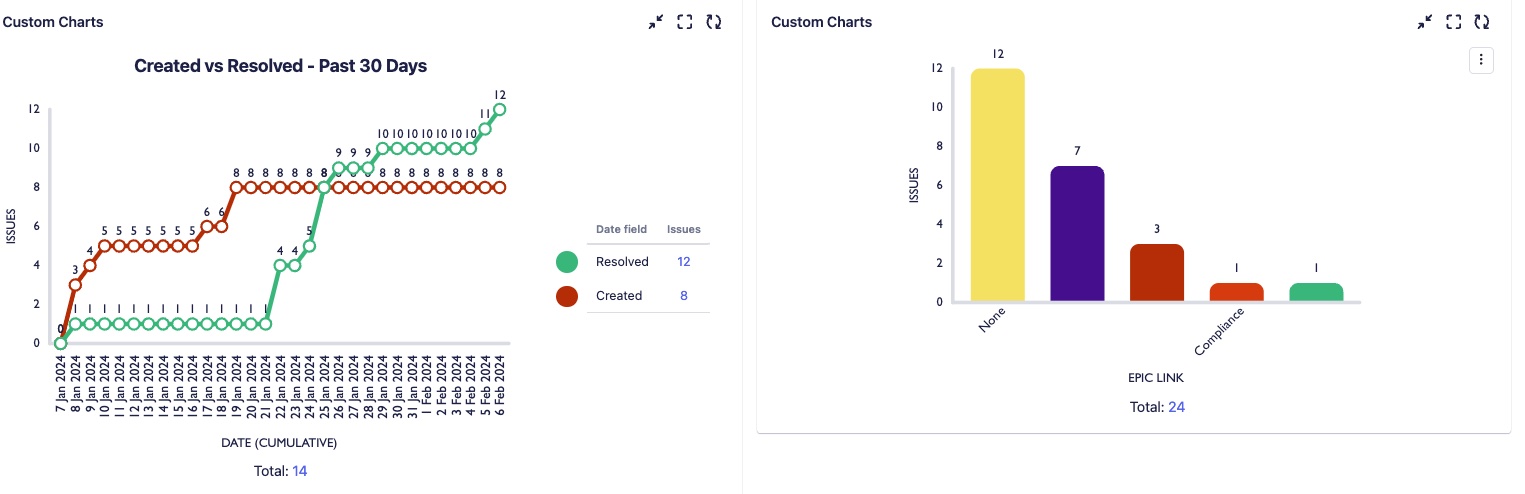Select the yellow None bar with 12 issues
The image size is (1525, 494).
[x=998, y=186]
